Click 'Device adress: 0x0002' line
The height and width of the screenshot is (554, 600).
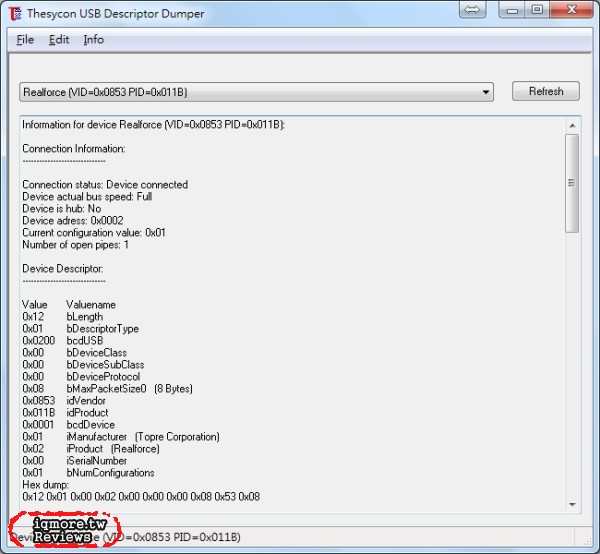(73, 220)
